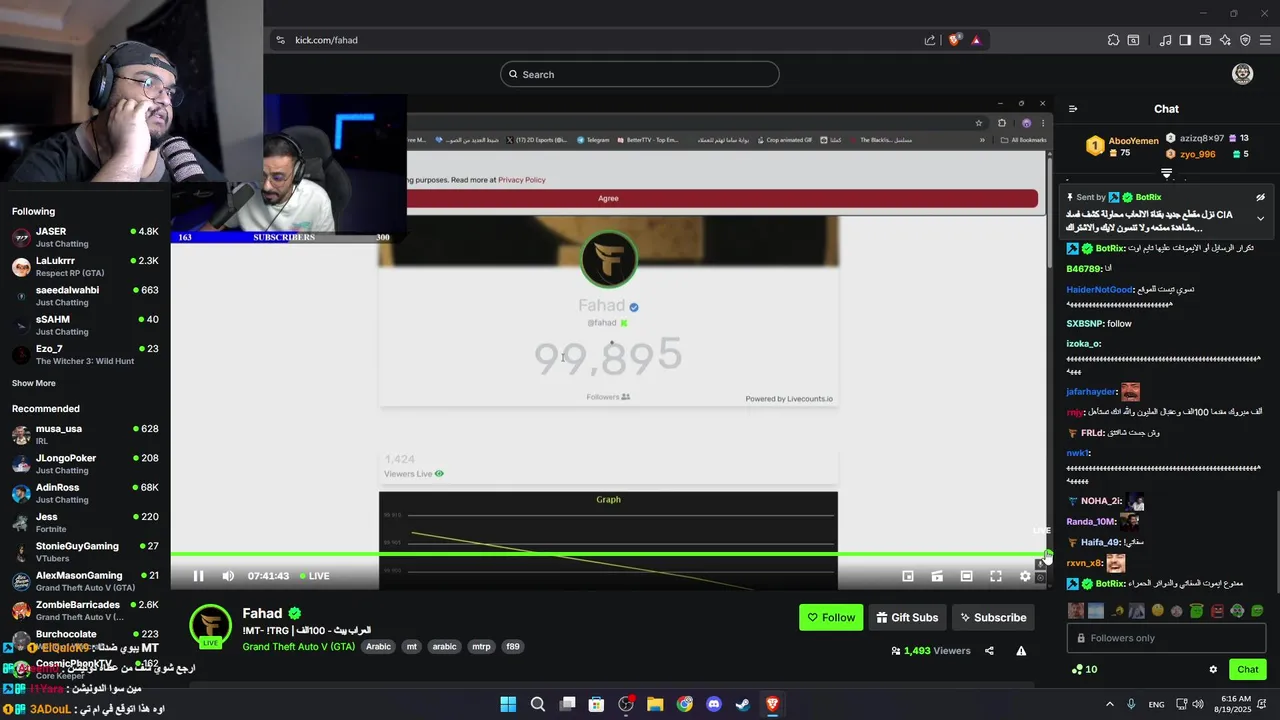Open Brave Wallet icon
This screenshot has height=720, width=1280.
pyautogui.click(x=1205, y=40)
